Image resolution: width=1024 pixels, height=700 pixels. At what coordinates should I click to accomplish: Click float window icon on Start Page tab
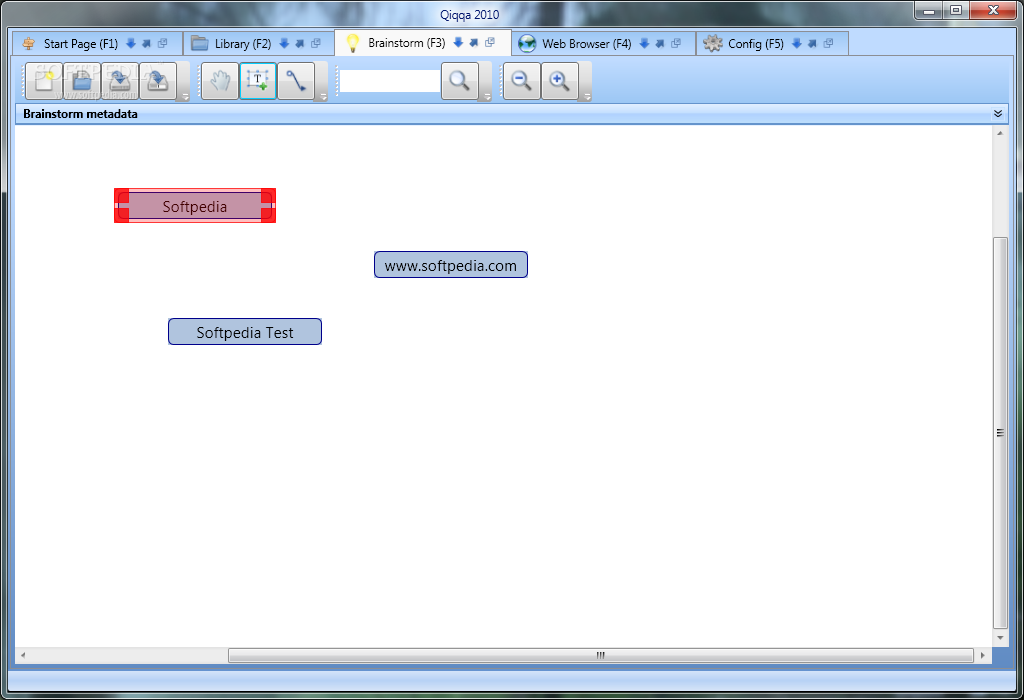(x=163, y=43)
